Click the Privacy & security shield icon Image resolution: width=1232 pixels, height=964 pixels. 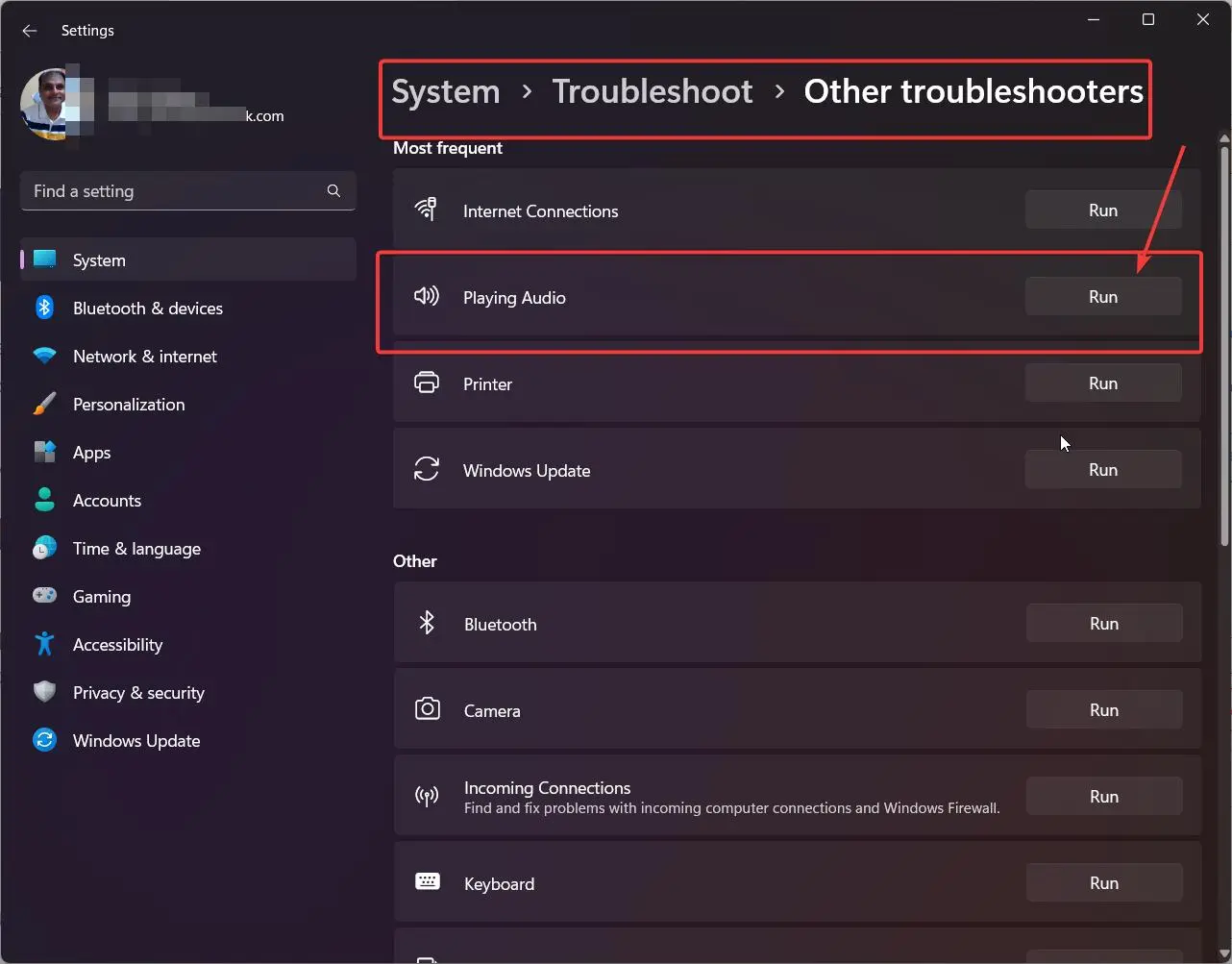point(45,692)
